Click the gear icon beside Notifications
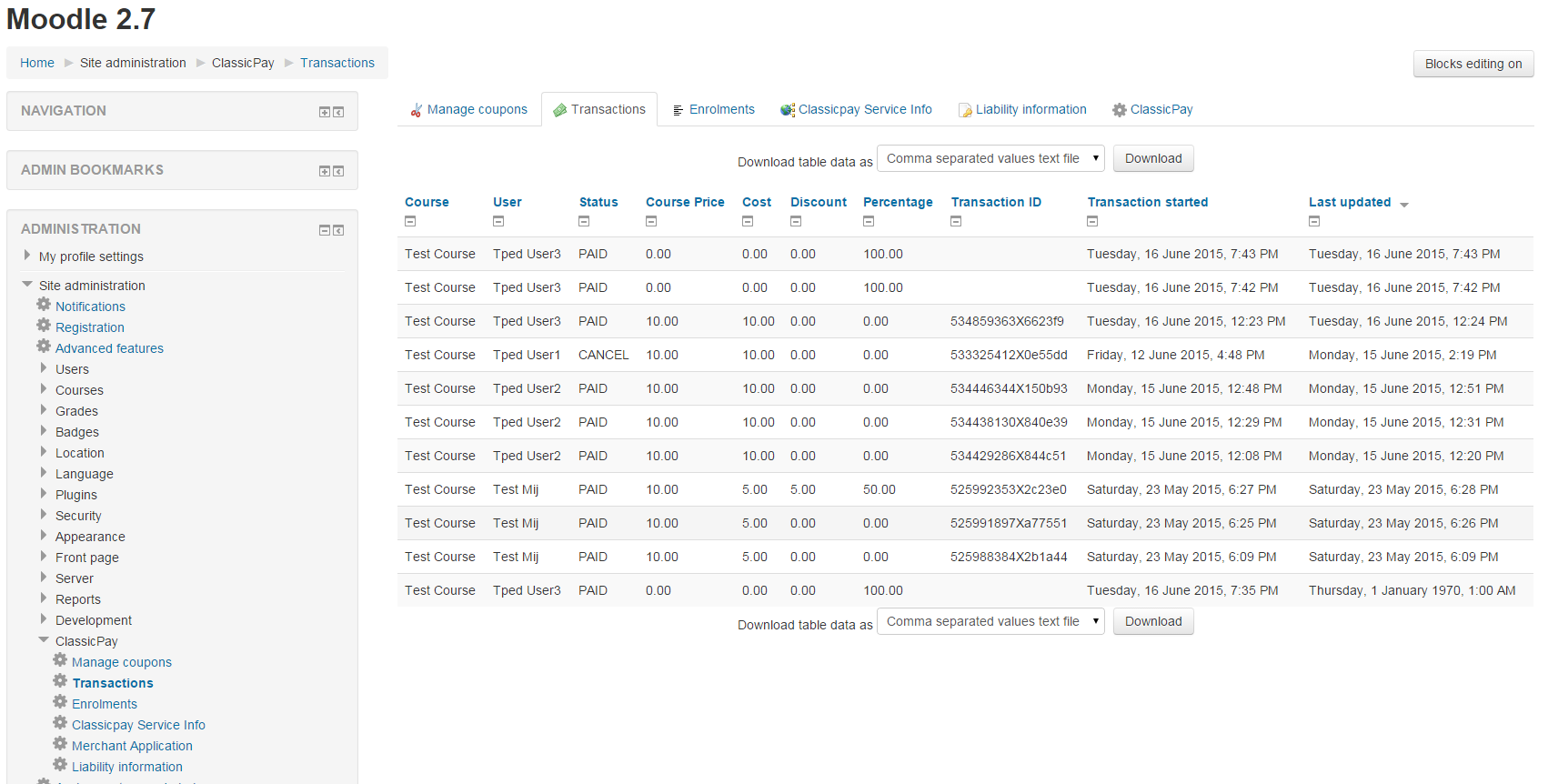1548x784 pixels. [44, 305]
